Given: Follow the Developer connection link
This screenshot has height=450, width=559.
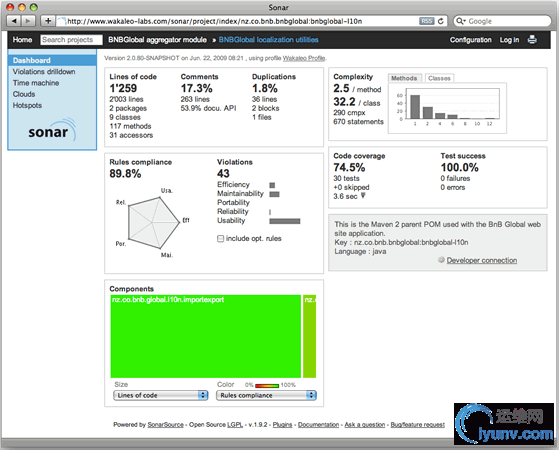Looking at the screenshot, I should (482, 260).
